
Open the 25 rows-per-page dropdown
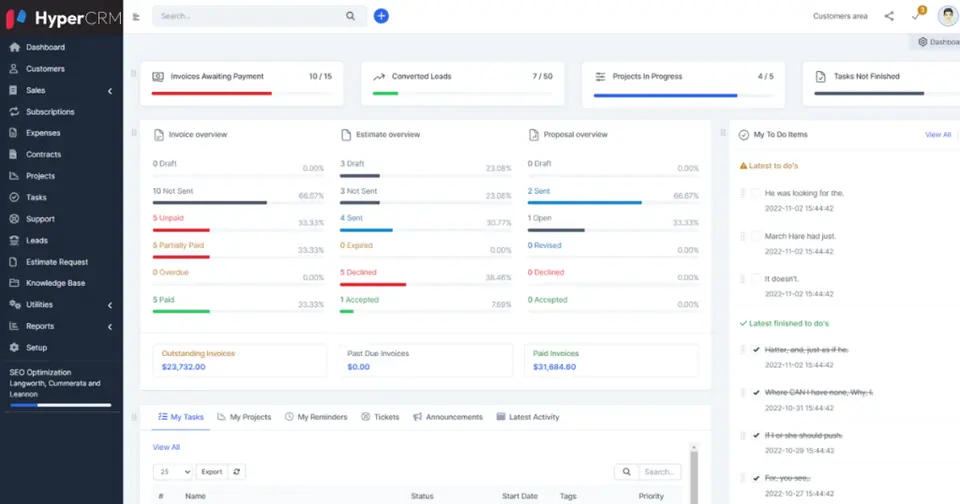pos(173,472)
